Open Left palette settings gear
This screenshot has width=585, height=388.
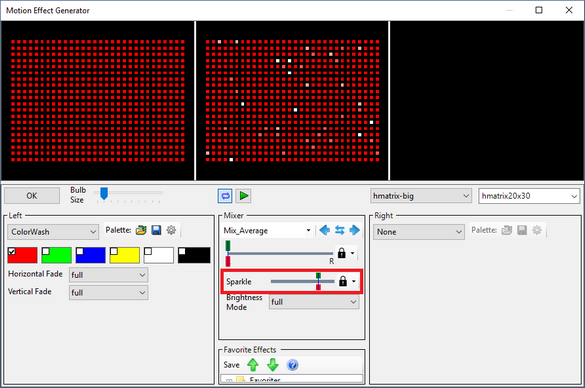tap(171, 230)
